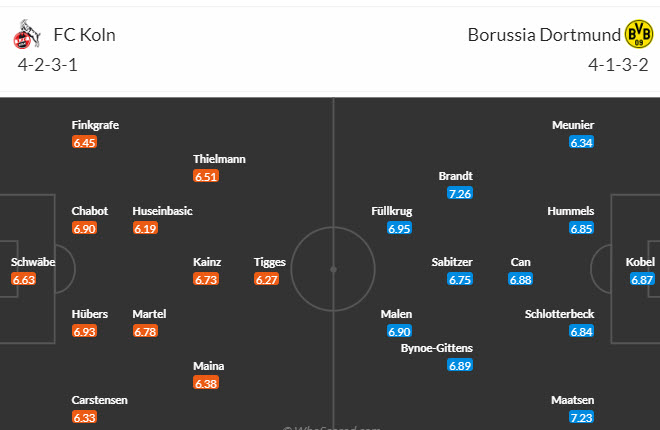Click player Füllkrug on the pitch
Image resolution: width=660 pixels, height=430 pixels.
tap(390, 211)
